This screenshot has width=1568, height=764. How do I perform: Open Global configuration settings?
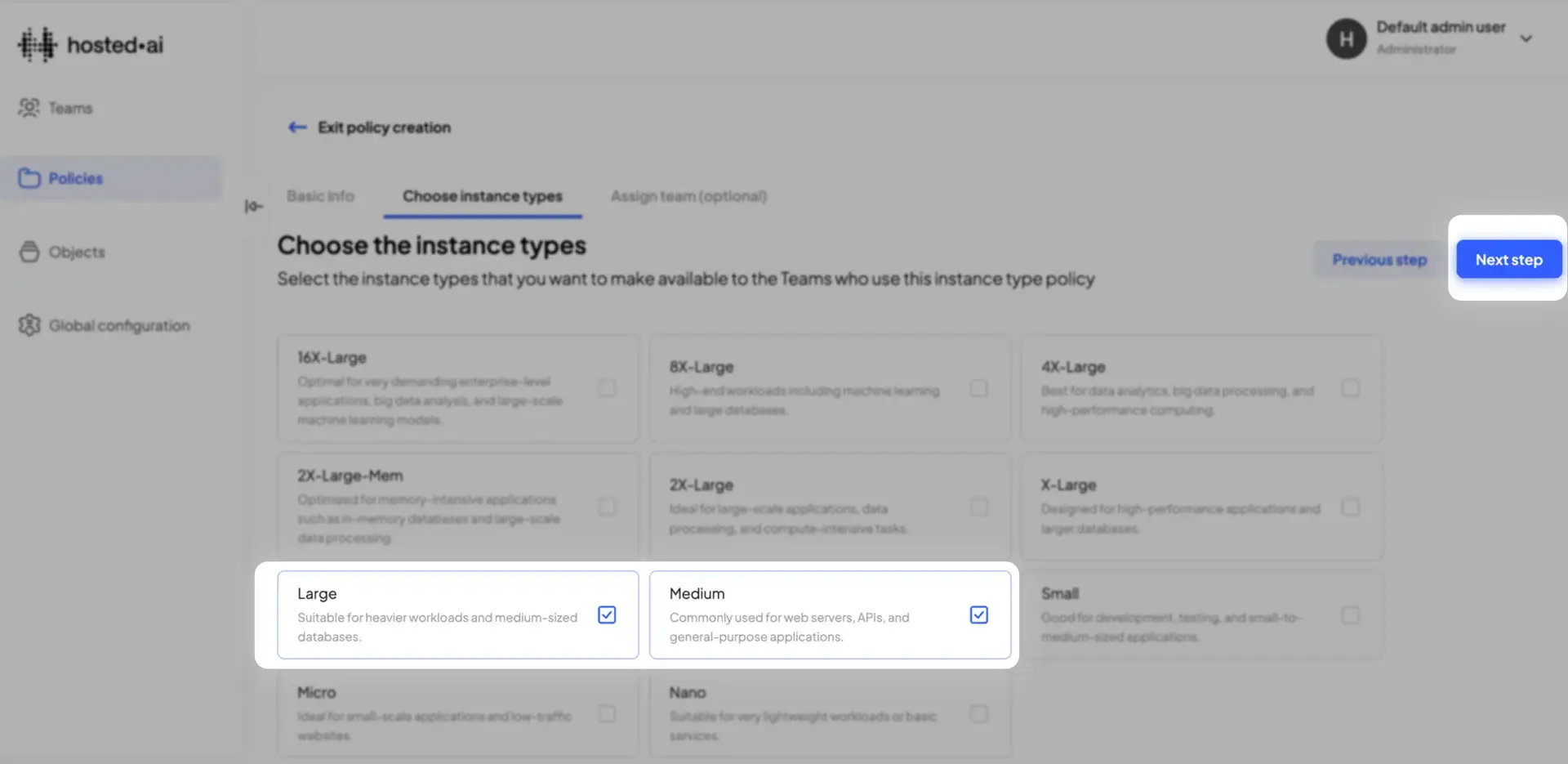pos(118,324)
